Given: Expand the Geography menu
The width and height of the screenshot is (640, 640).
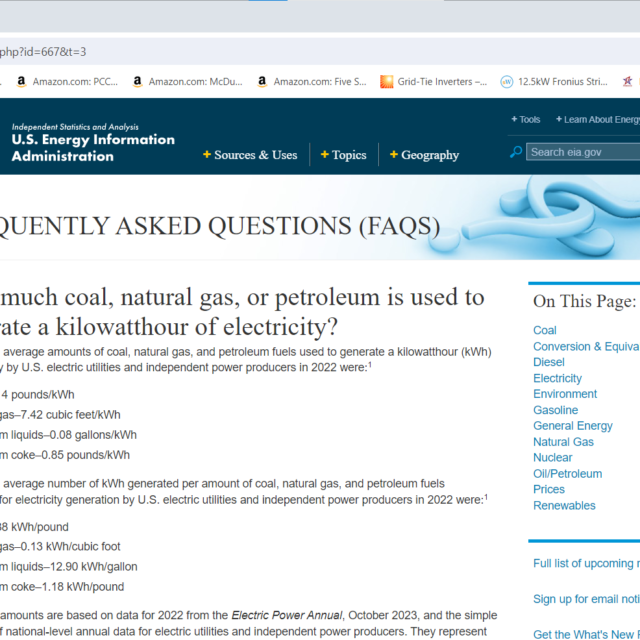Looking at the screenshot, I should pos(424,155).
